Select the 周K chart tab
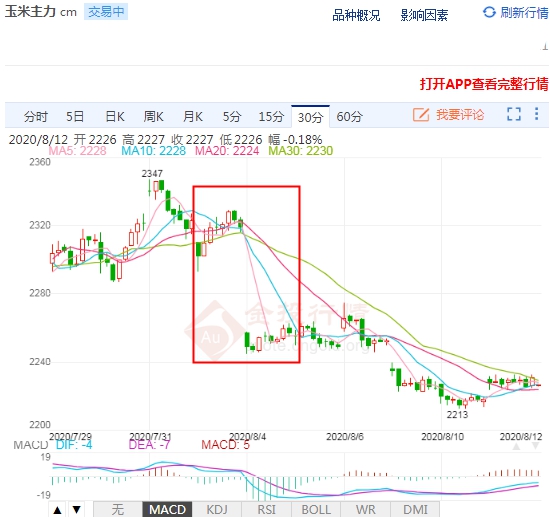The width and height of the screenshot is (550, 517). (154, 116)
